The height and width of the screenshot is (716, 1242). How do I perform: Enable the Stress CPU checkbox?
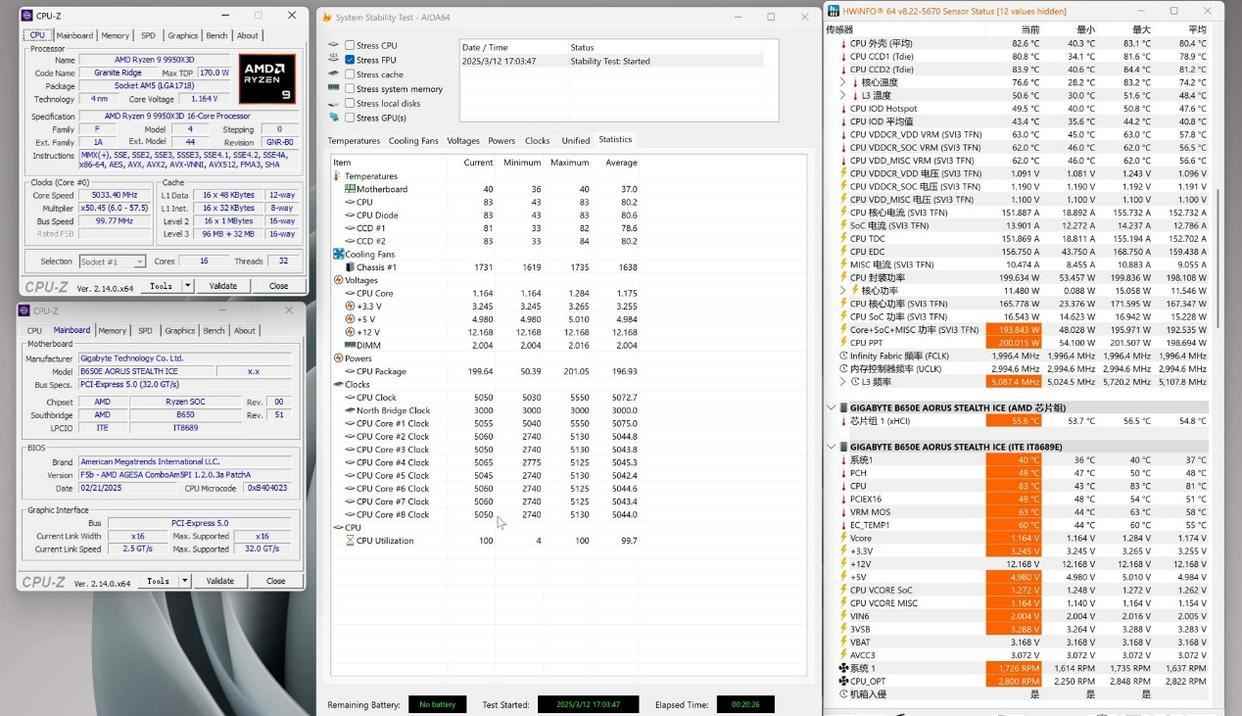tap(350, 45)
